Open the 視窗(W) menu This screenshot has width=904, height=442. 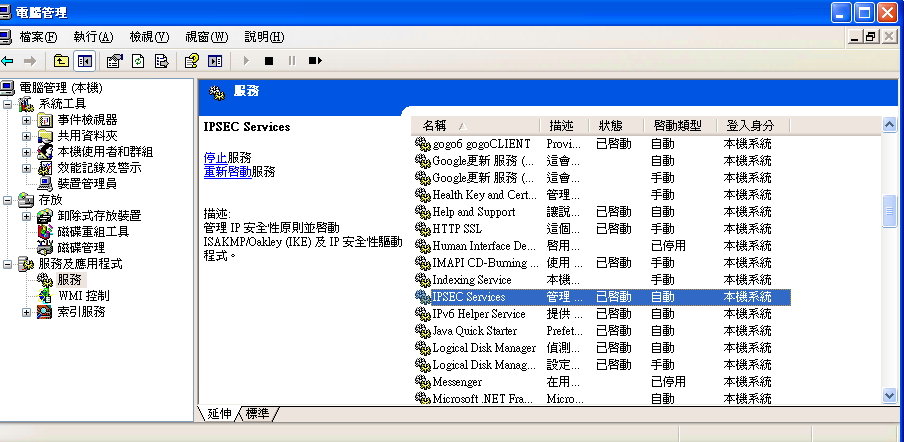206,37
